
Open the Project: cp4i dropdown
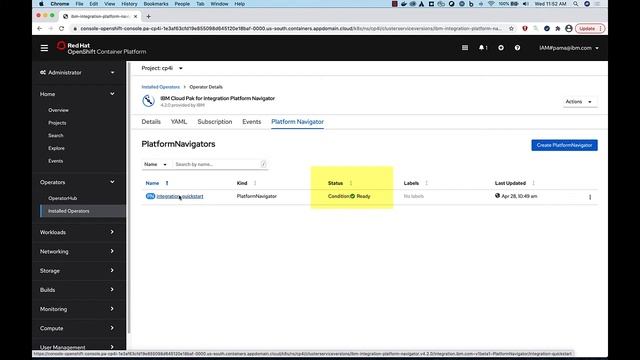tap(162, 68)
